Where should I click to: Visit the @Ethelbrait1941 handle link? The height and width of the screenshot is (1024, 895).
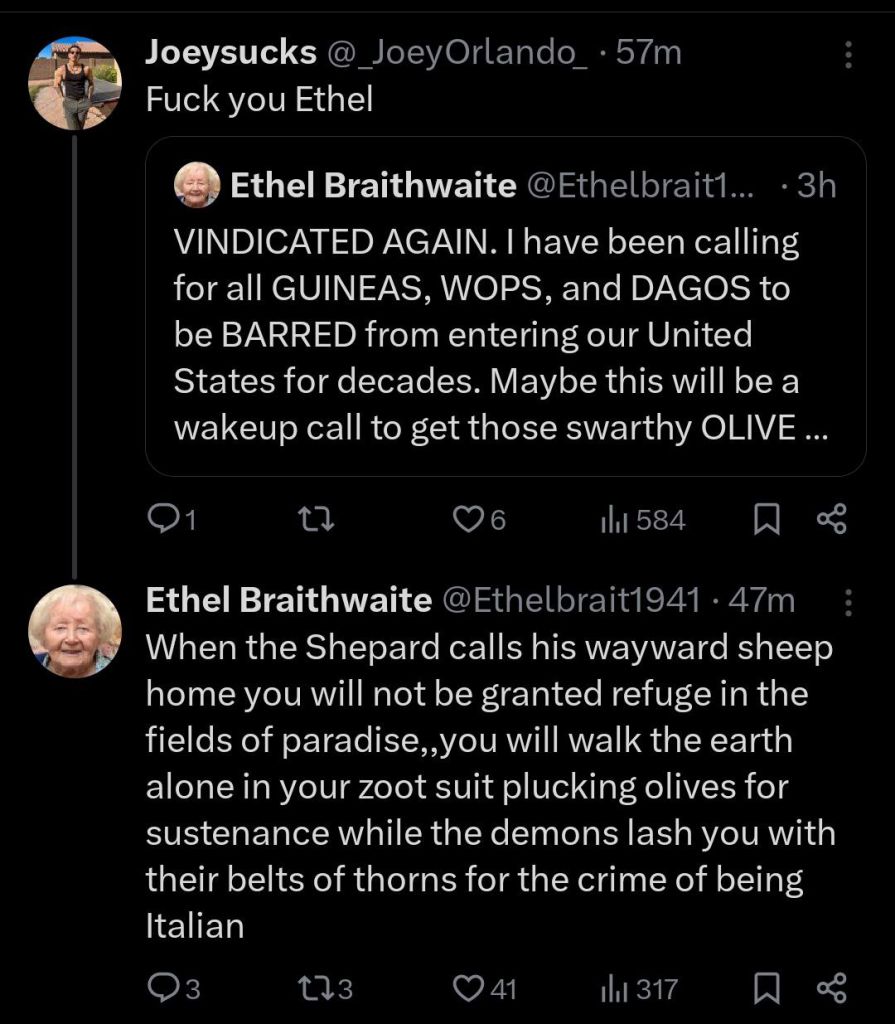coord(570,600)
